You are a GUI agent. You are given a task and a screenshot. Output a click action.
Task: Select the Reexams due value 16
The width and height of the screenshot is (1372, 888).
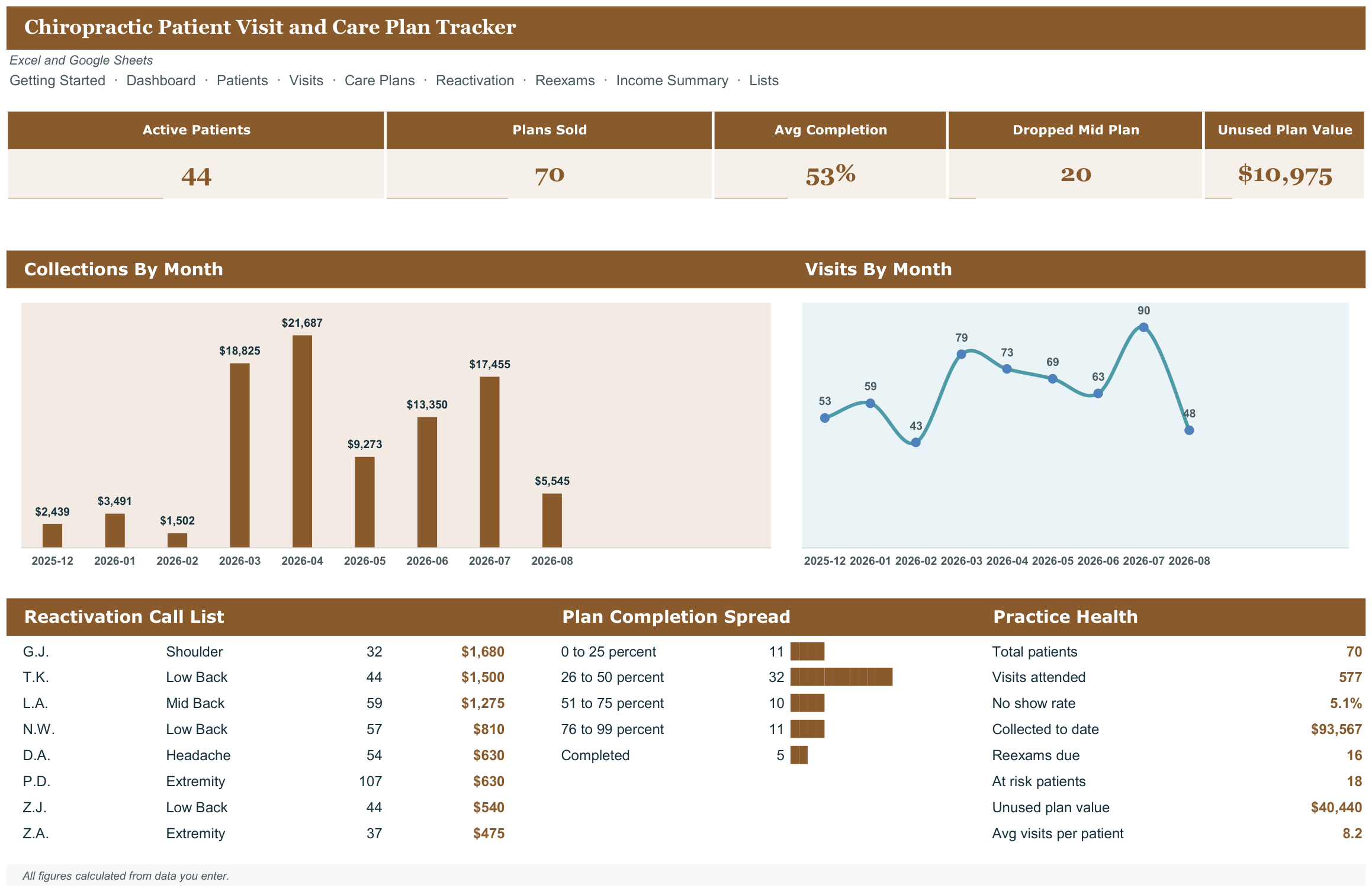click(1354, 755)
